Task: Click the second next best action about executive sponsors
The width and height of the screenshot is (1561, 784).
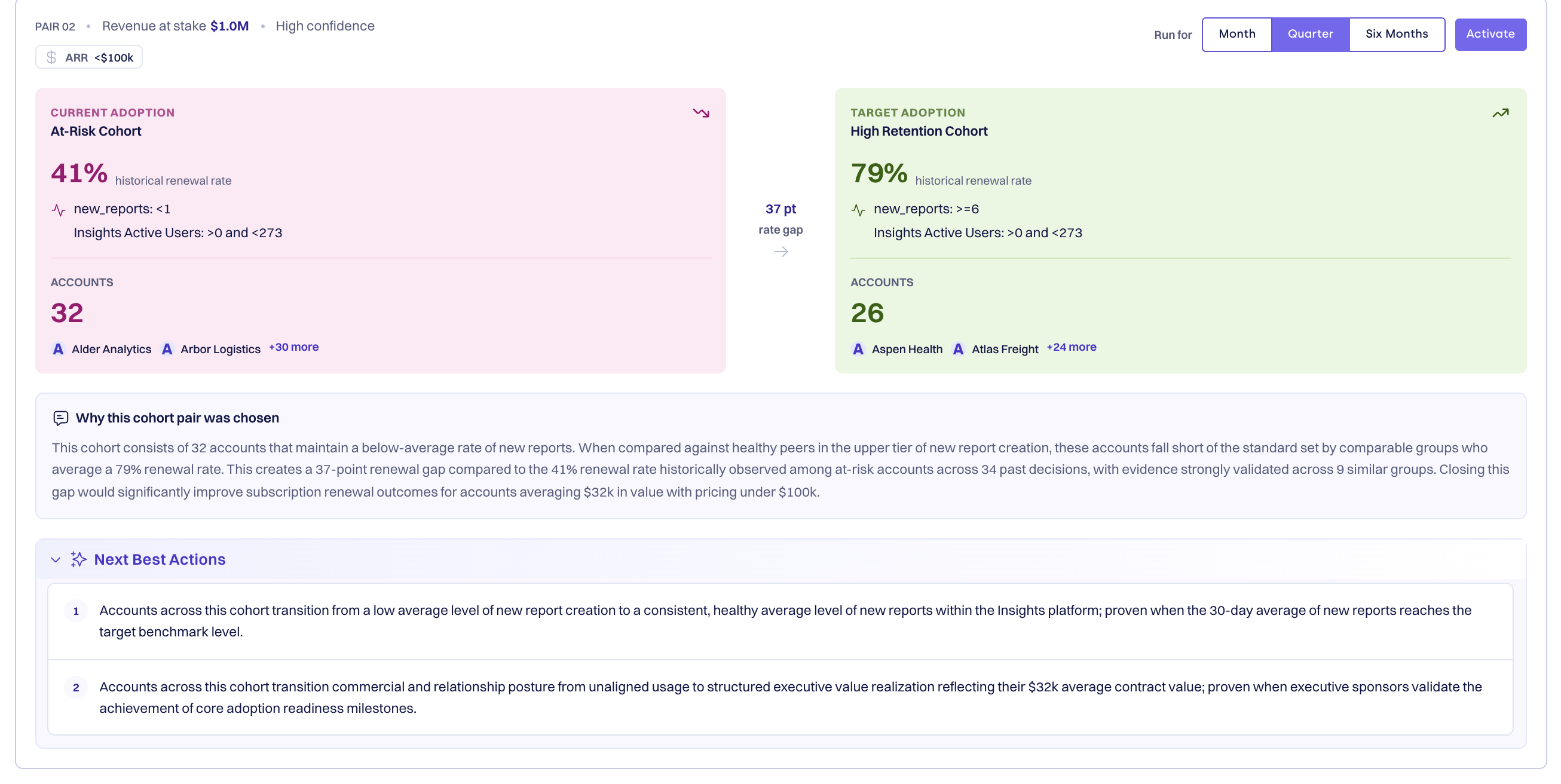Action: [x=790, y=697]
